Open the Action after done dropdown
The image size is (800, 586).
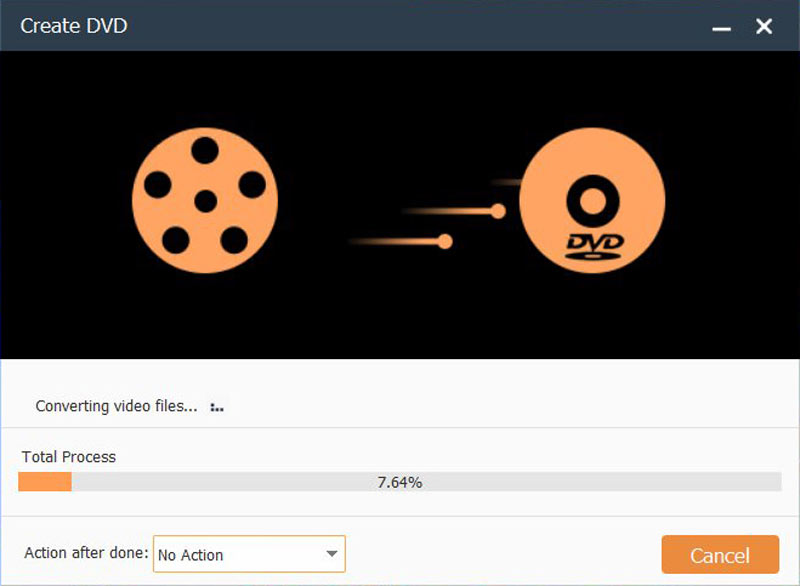[x=249, y=554]
